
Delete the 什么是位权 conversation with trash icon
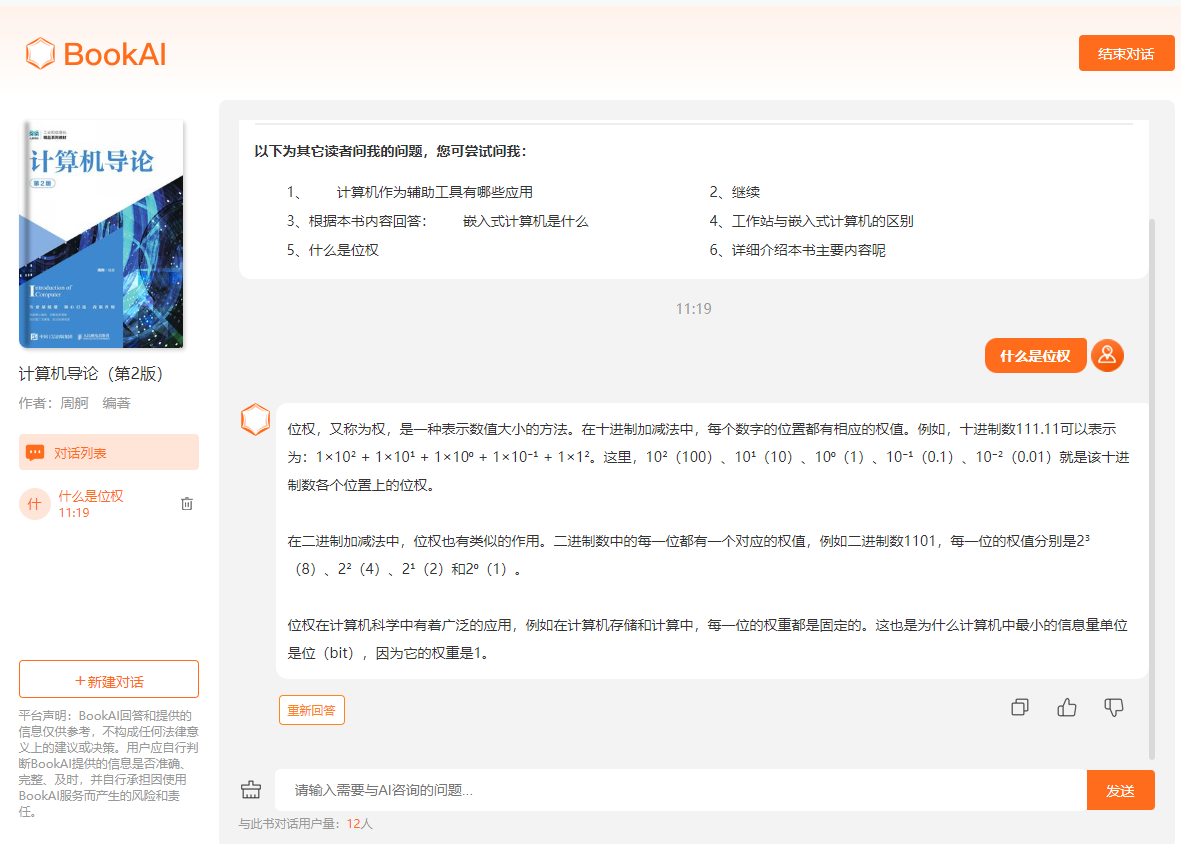[187, 504]
